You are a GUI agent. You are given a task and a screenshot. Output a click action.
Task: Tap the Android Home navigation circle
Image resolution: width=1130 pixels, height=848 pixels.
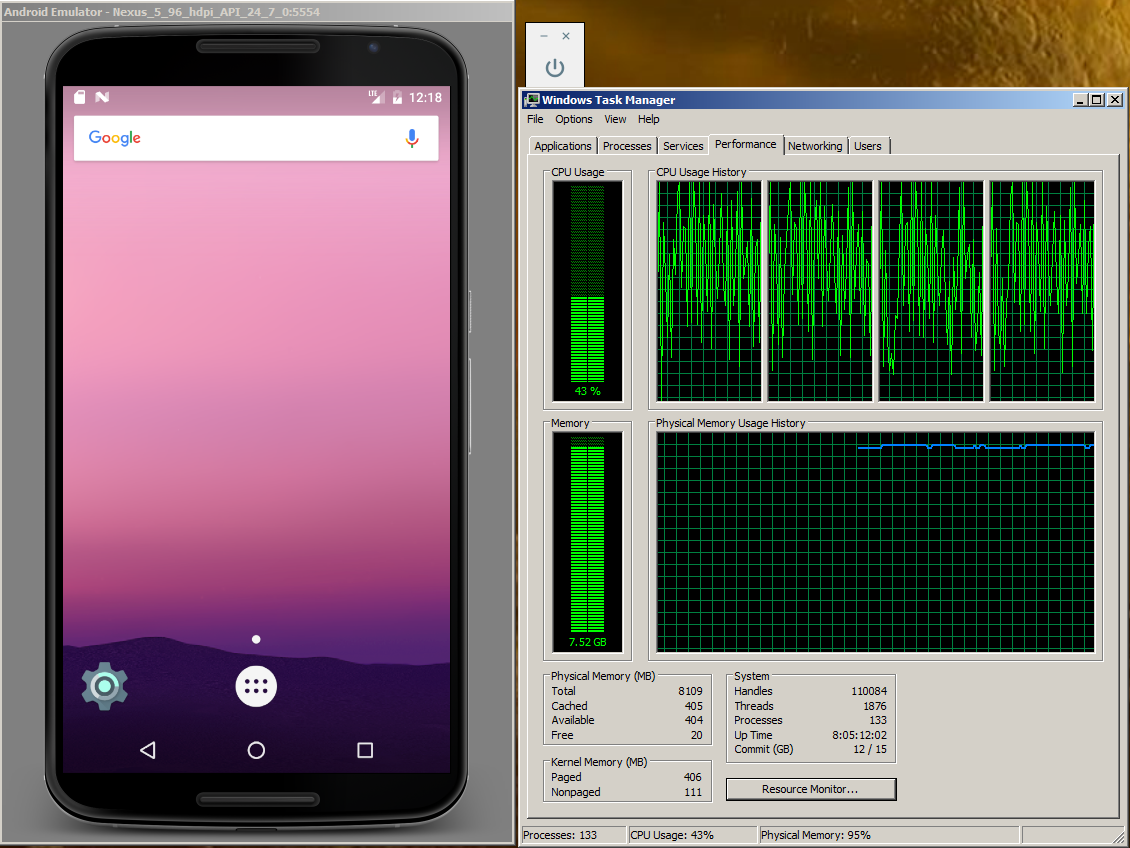point(256,750)
